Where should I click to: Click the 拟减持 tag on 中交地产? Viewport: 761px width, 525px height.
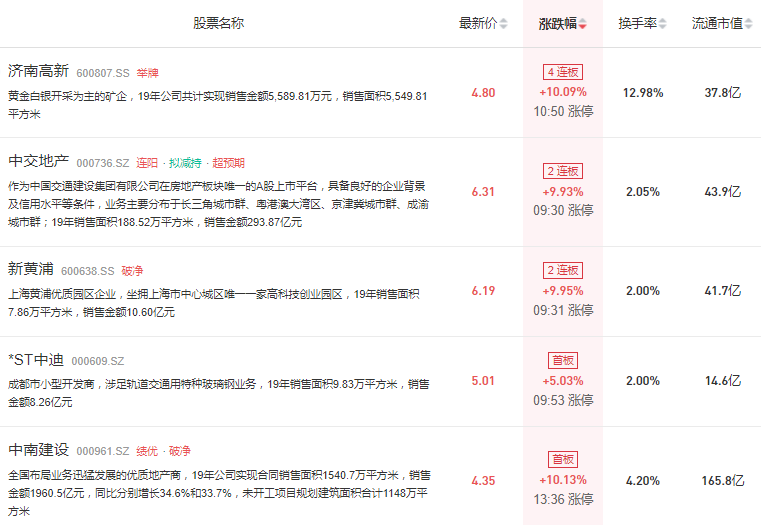click(185, 163)
